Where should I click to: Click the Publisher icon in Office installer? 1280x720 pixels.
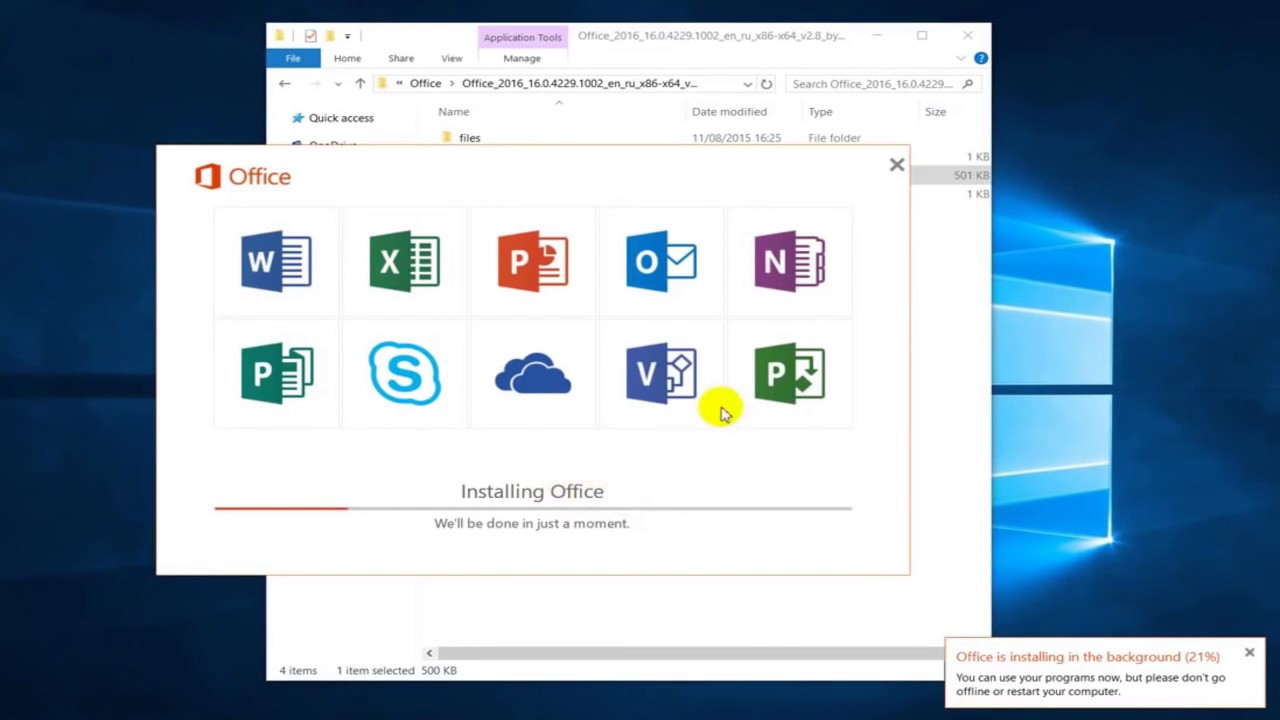point(276,373)
